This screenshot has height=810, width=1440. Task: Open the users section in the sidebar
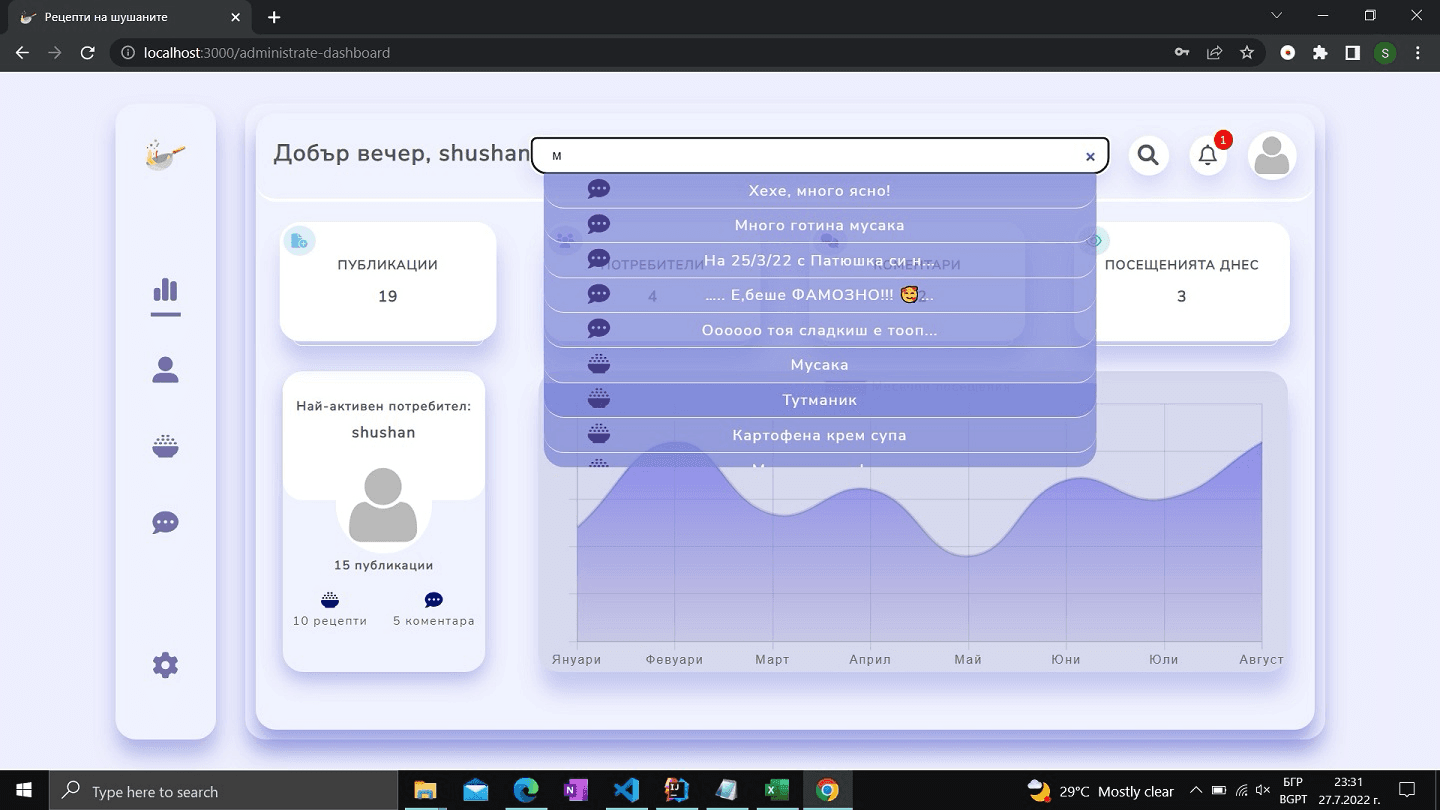coord(165,370)
